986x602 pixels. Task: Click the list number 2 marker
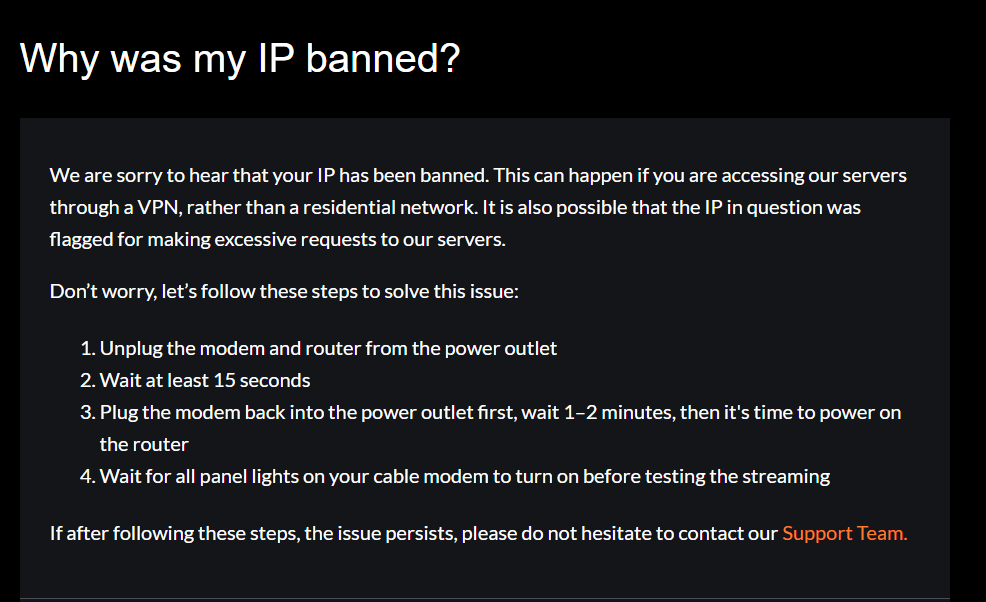[87, 381]
